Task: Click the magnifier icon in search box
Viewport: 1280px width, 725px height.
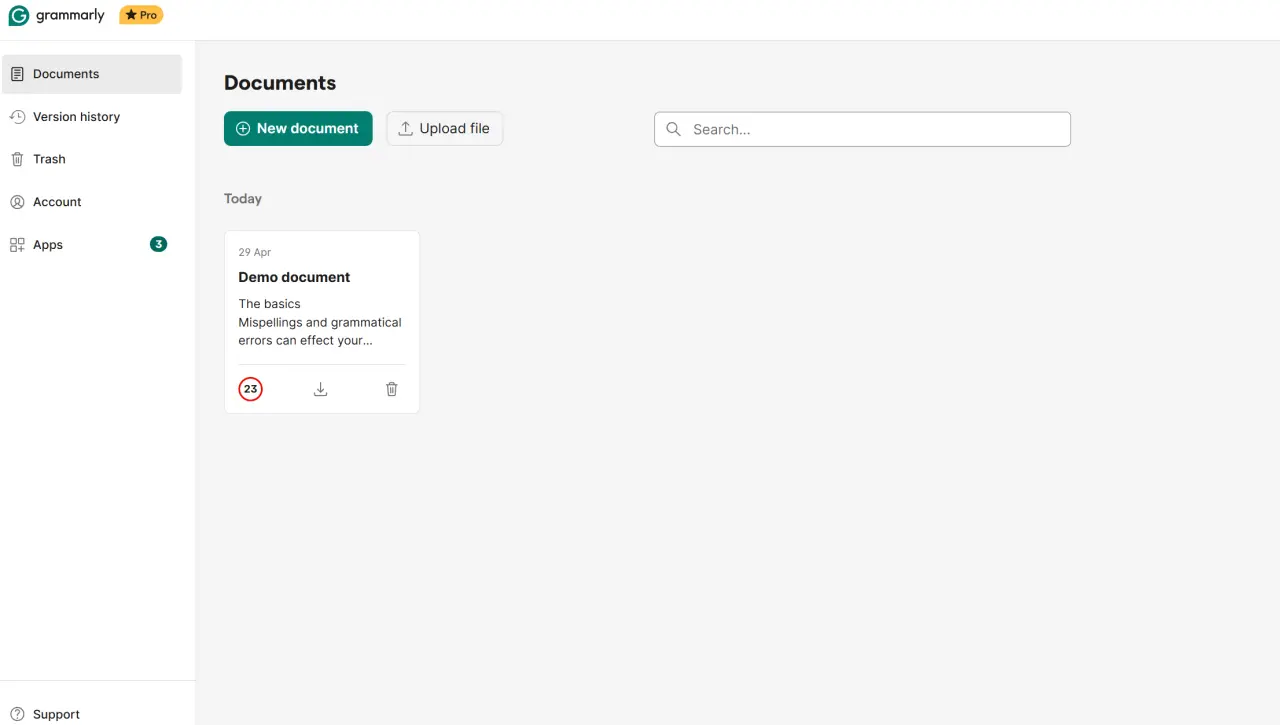Action: point(674,129)
